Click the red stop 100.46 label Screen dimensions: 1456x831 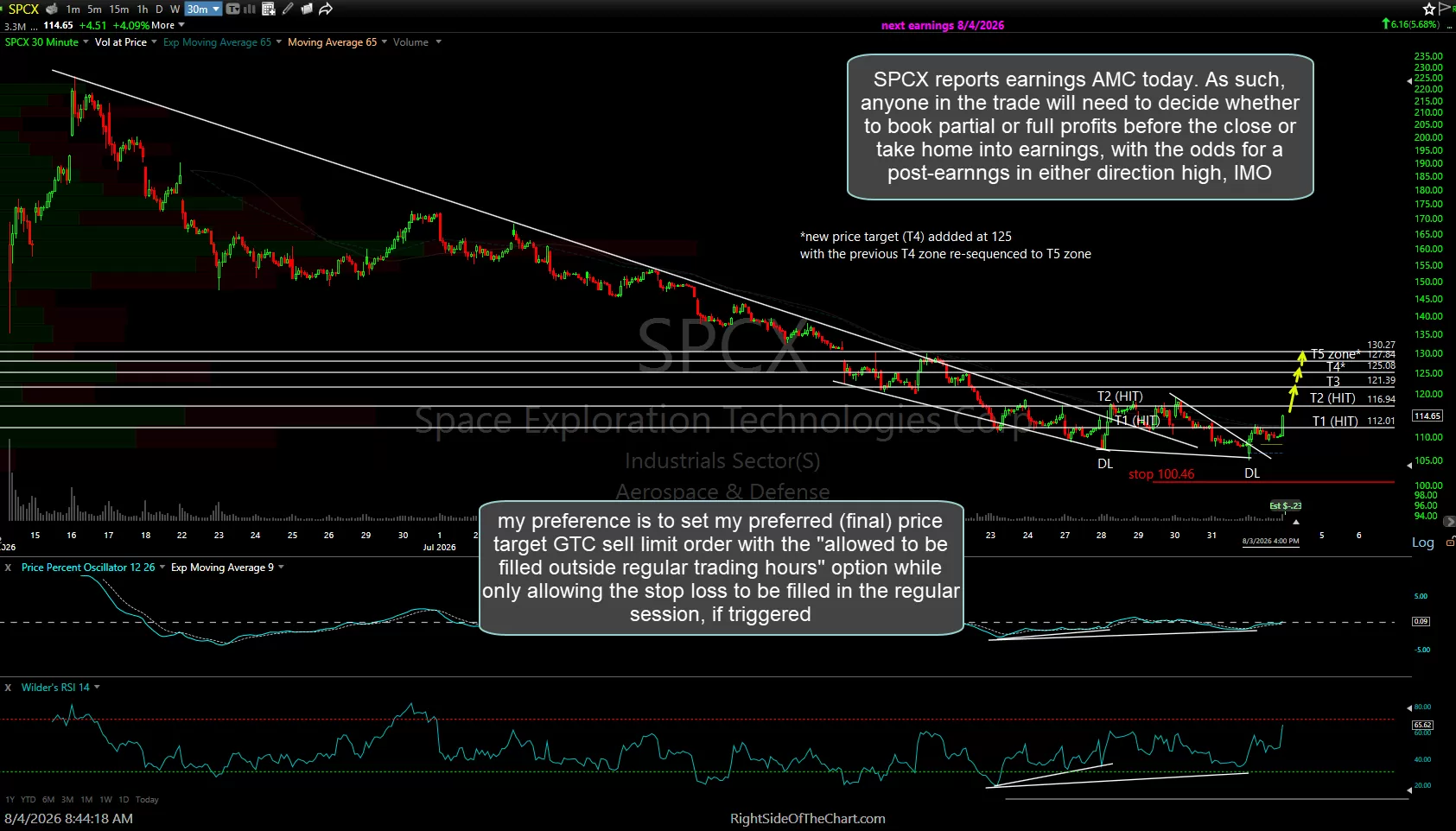pos(1161,474)
